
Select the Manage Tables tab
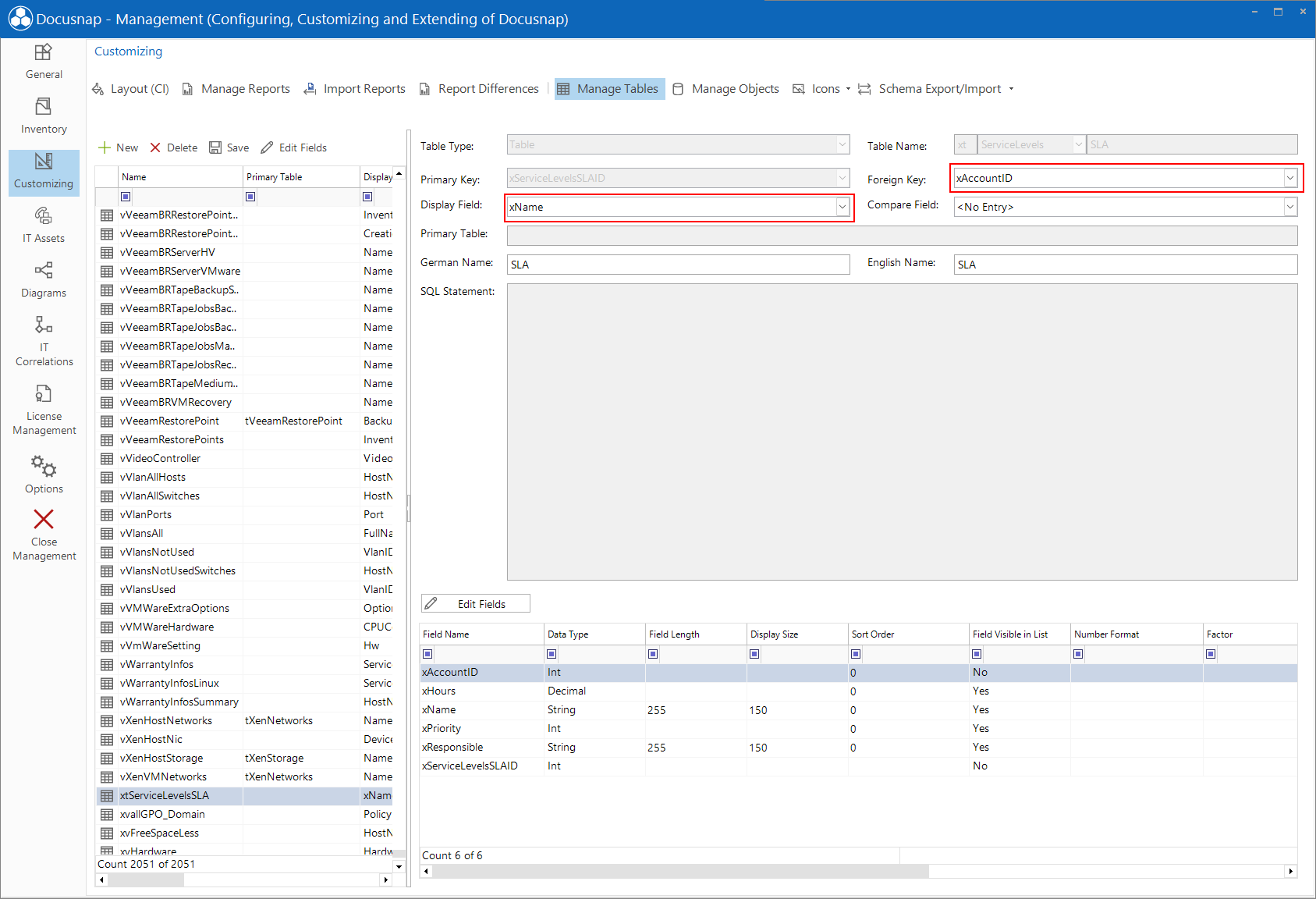tap(610, 89)
